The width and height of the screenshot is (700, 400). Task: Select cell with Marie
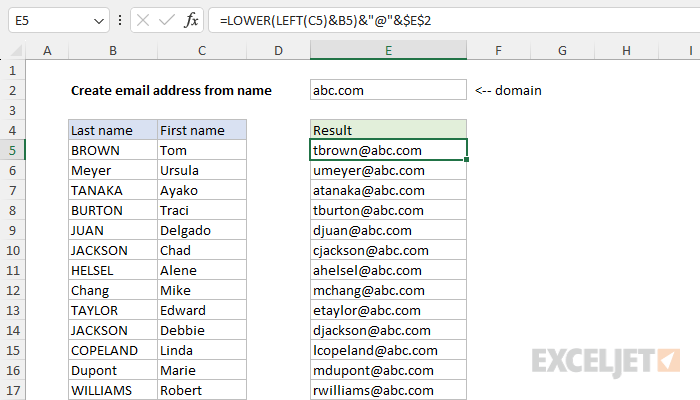tap(202, 370)
